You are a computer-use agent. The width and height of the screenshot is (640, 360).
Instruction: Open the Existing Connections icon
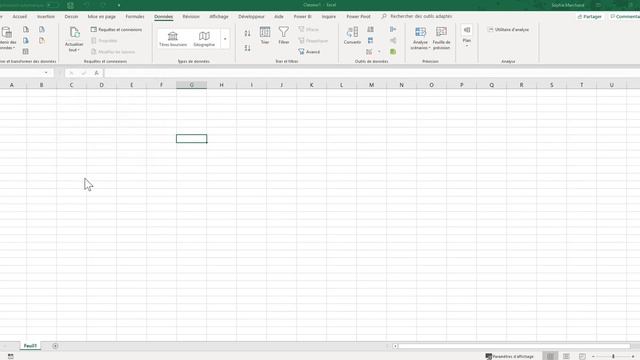pyautogui.click(x=42, y=40)
